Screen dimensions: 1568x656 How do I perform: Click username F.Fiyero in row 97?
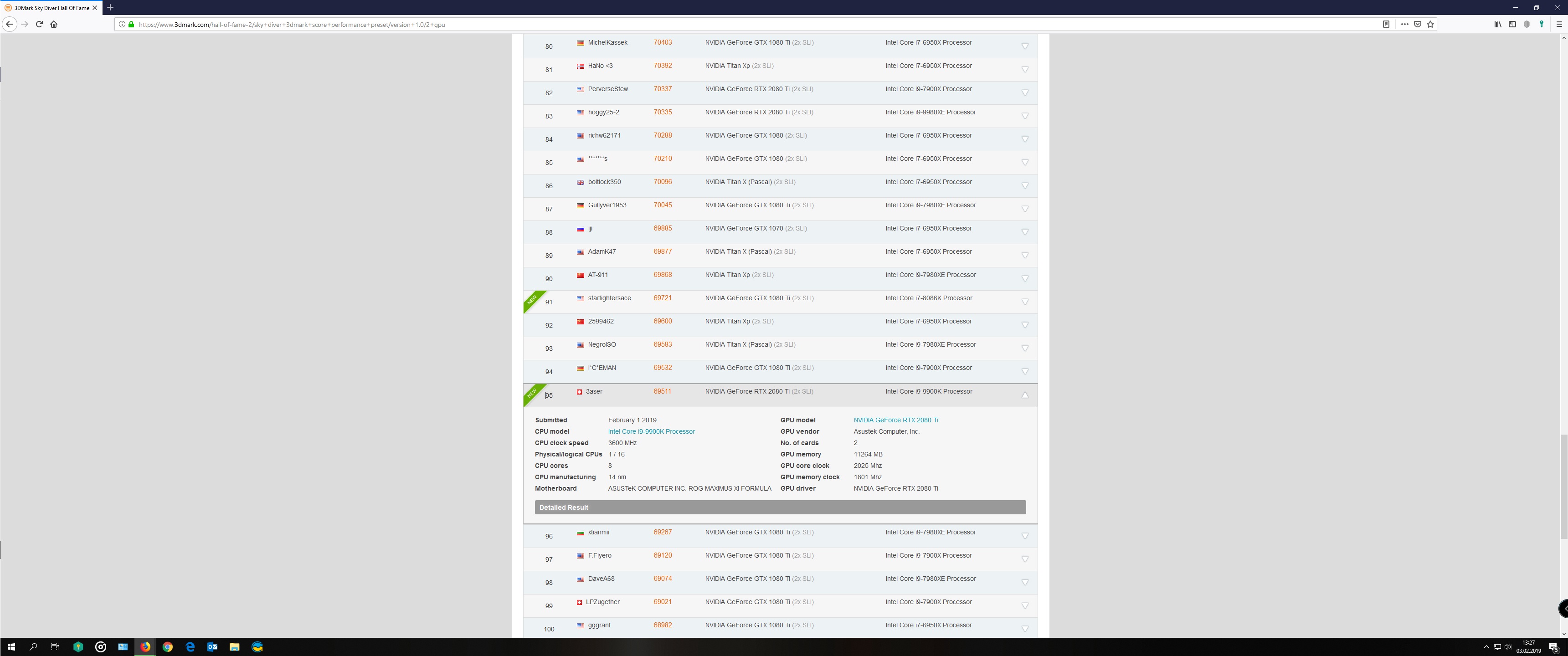point(600,556)
